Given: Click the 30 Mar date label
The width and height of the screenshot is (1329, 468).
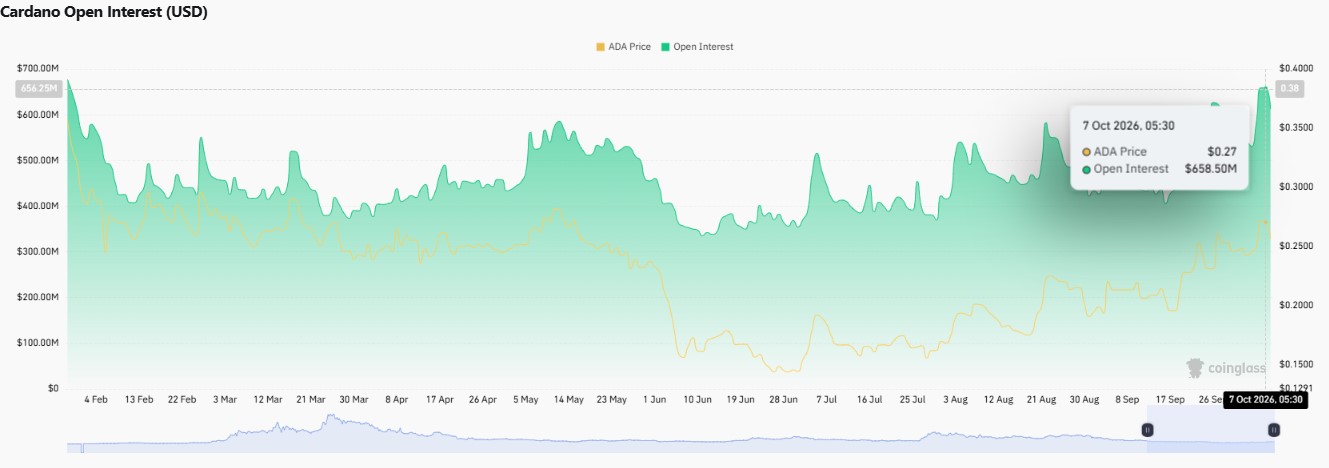Looking at the screenshot, I should coord(354,399).
